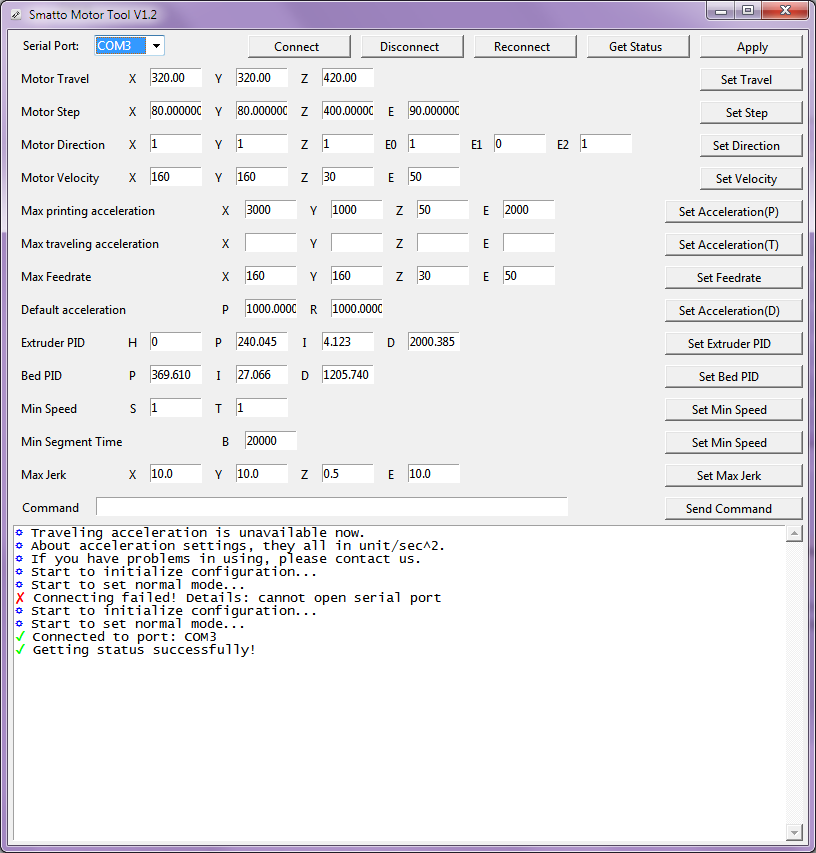Click the Set Acceleration(T) button

733,245
